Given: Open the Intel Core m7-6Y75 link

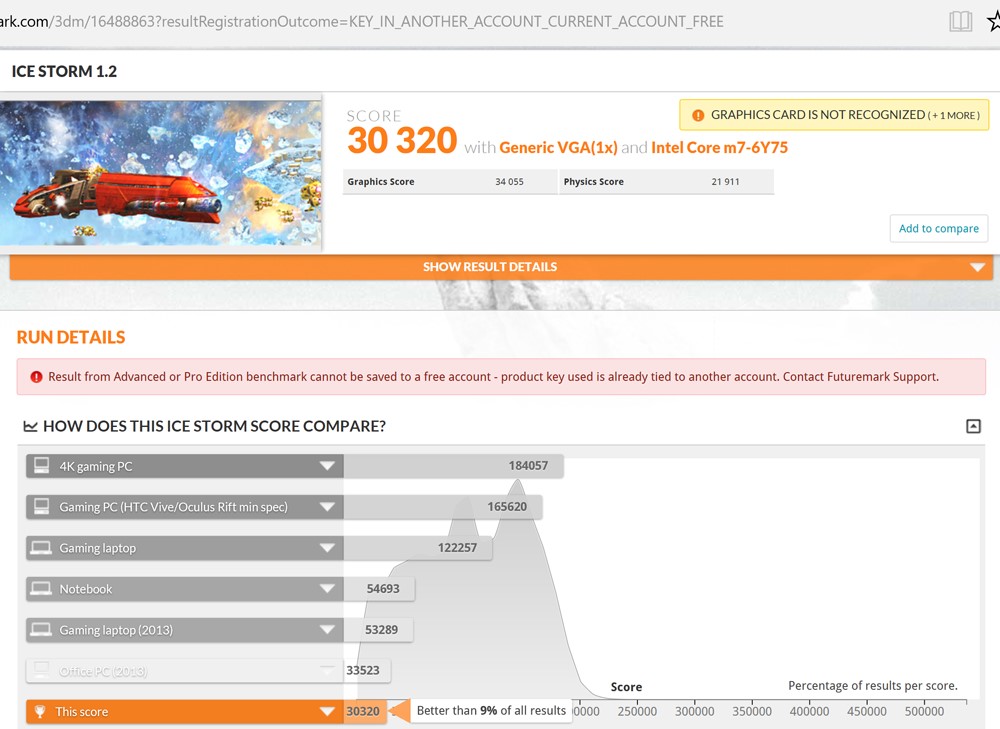Looking at the screenshot, I should (719, 147).
